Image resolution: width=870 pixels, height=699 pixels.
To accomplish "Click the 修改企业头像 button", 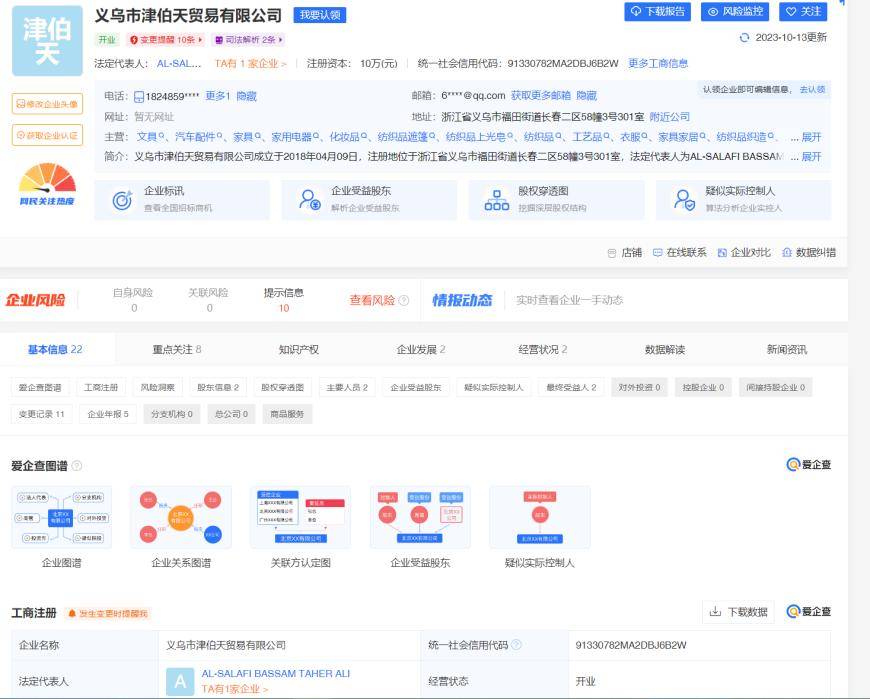I will pos(47,104).
